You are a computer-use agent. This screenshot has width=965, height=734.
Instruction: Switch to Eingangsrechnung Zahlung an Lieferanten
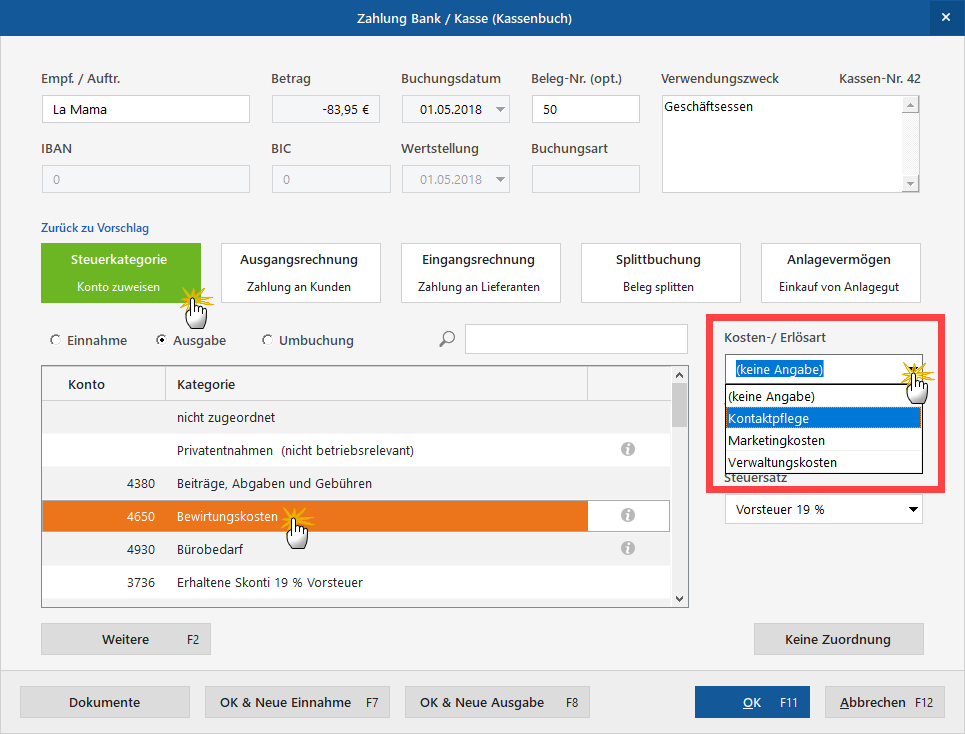pos(481,273)
